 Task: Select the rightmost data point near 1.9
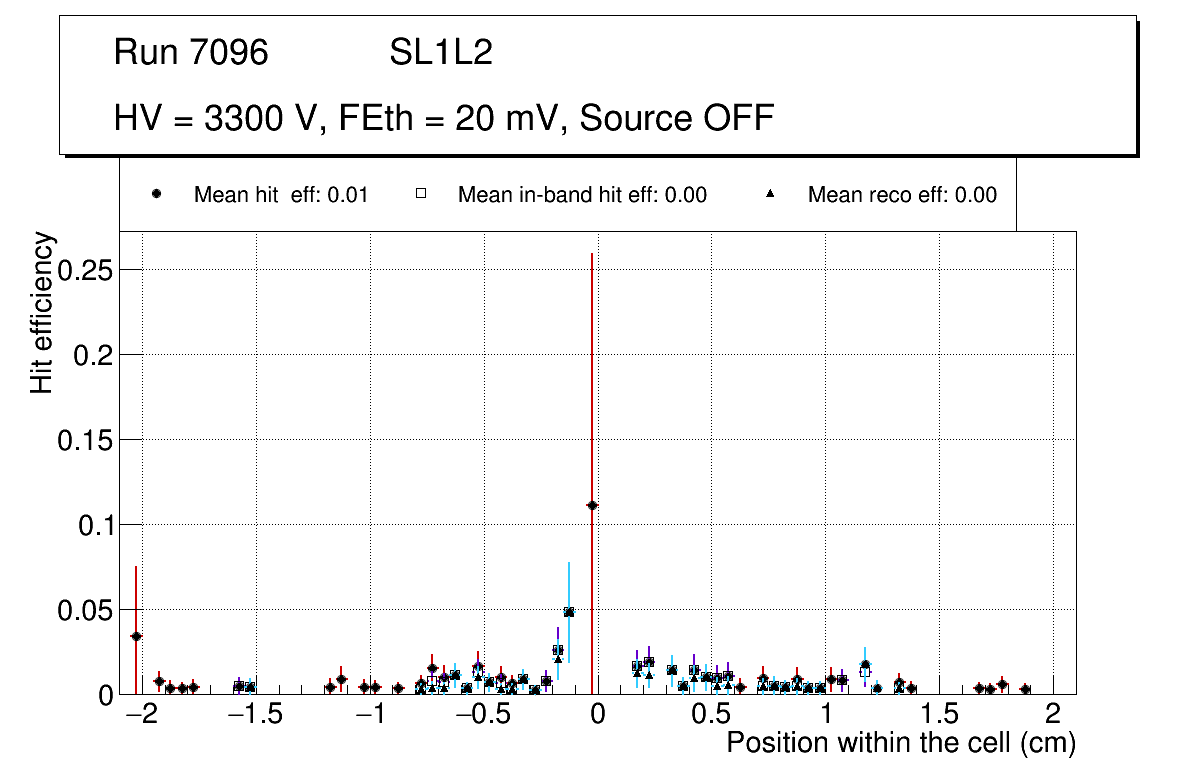click(1025, 689)
